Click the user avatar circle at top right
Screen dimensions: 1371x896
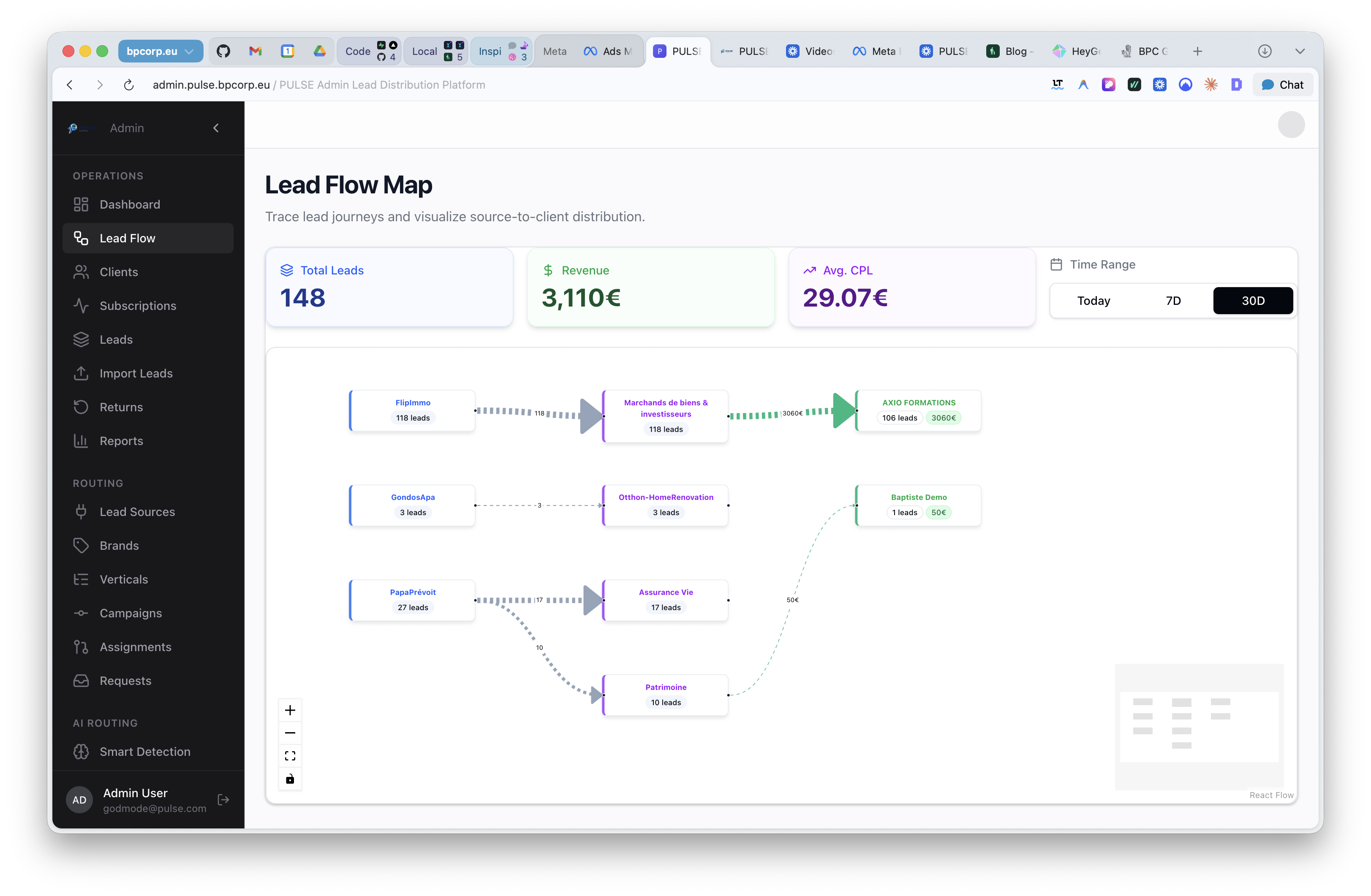pos(1291,125)
